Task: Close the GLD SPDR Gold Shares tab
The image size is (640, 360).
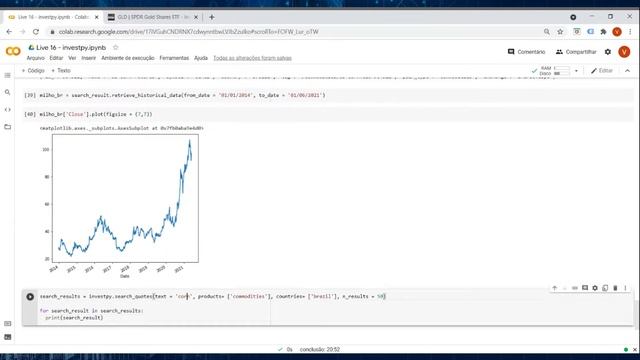Action: click(x=196, y=17)
